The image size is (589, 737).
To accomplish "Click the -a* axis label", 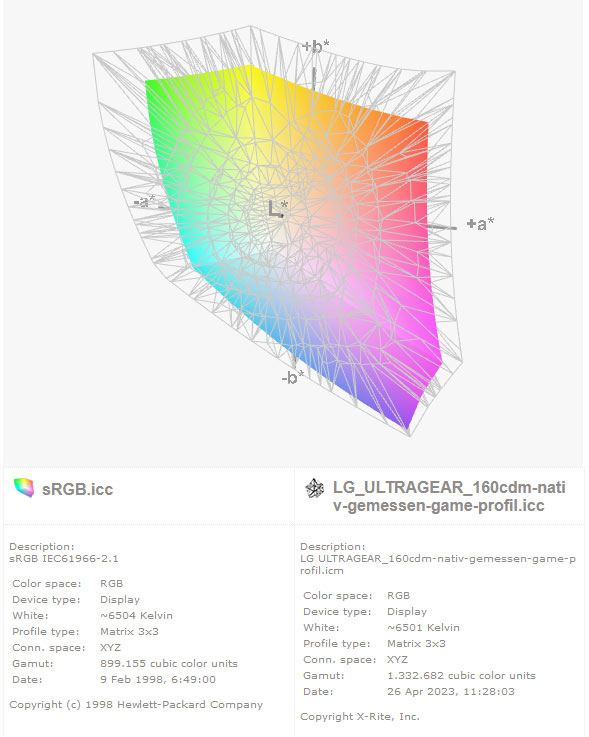I will (x=144, y=201).
